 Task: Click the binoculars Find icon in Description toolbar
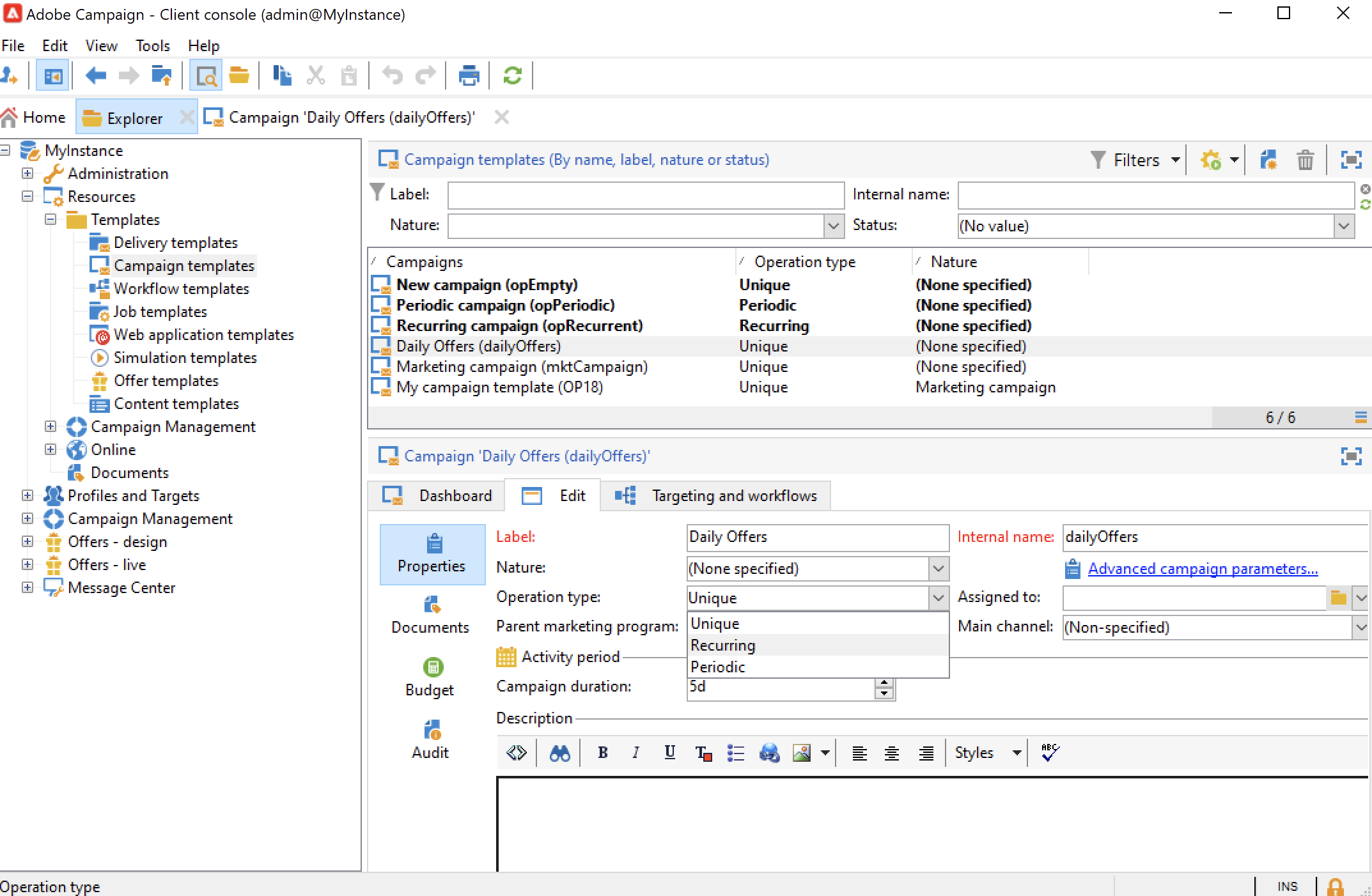coord(559,753)
